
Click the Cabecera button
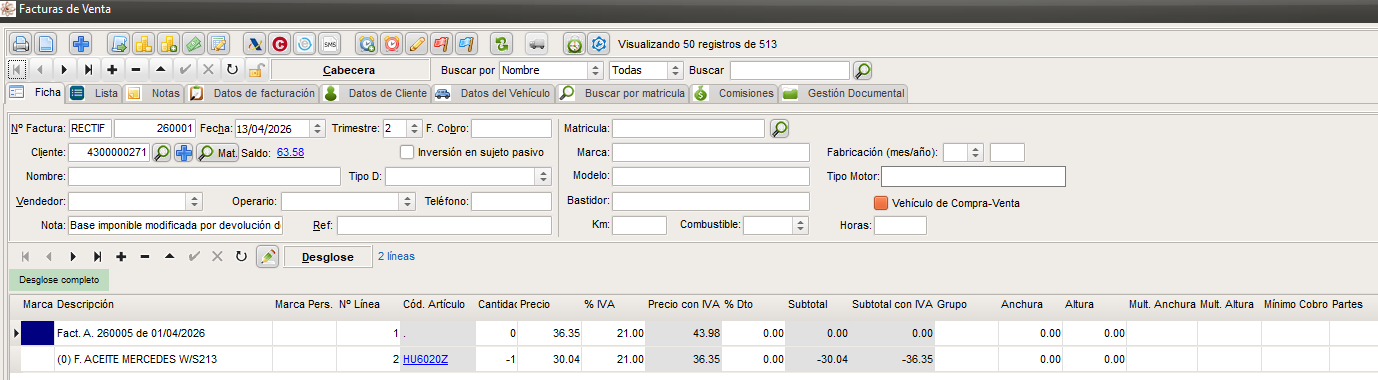point(349,70)
